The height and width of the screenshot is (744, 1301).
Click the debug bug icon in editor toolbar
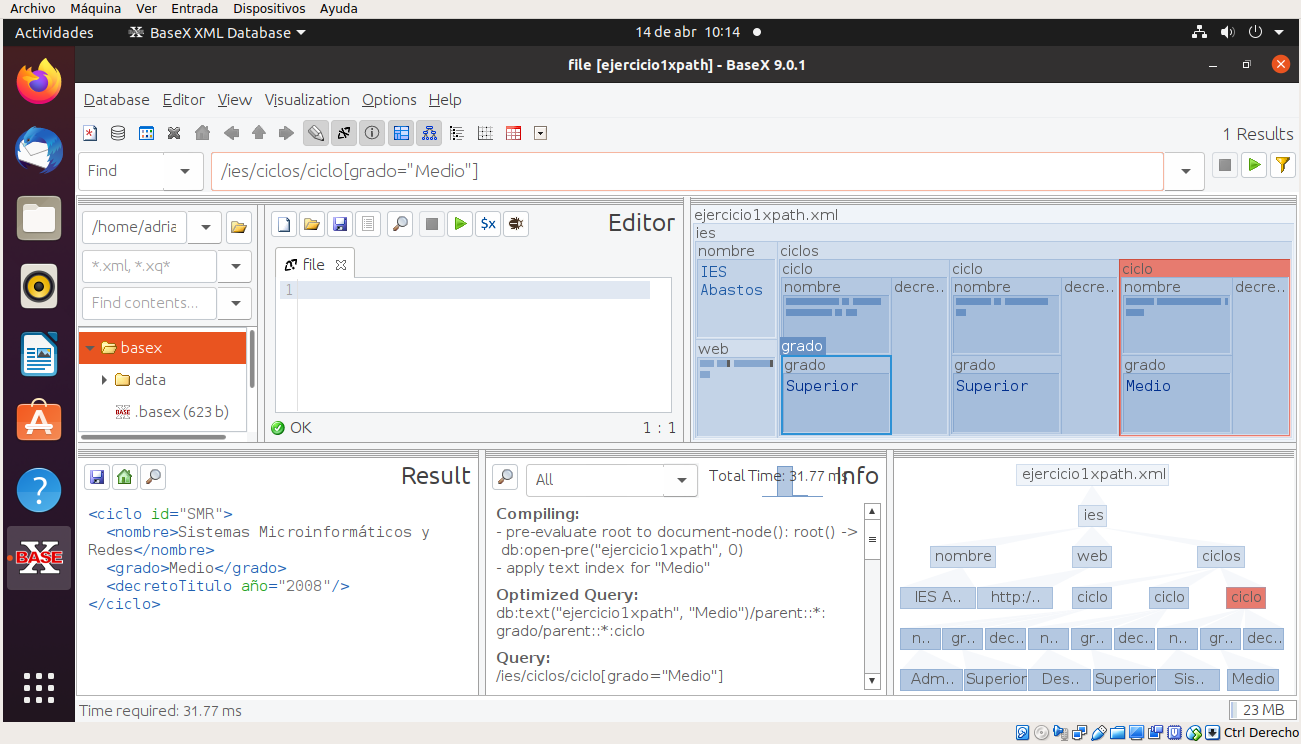tap(516, 224)
